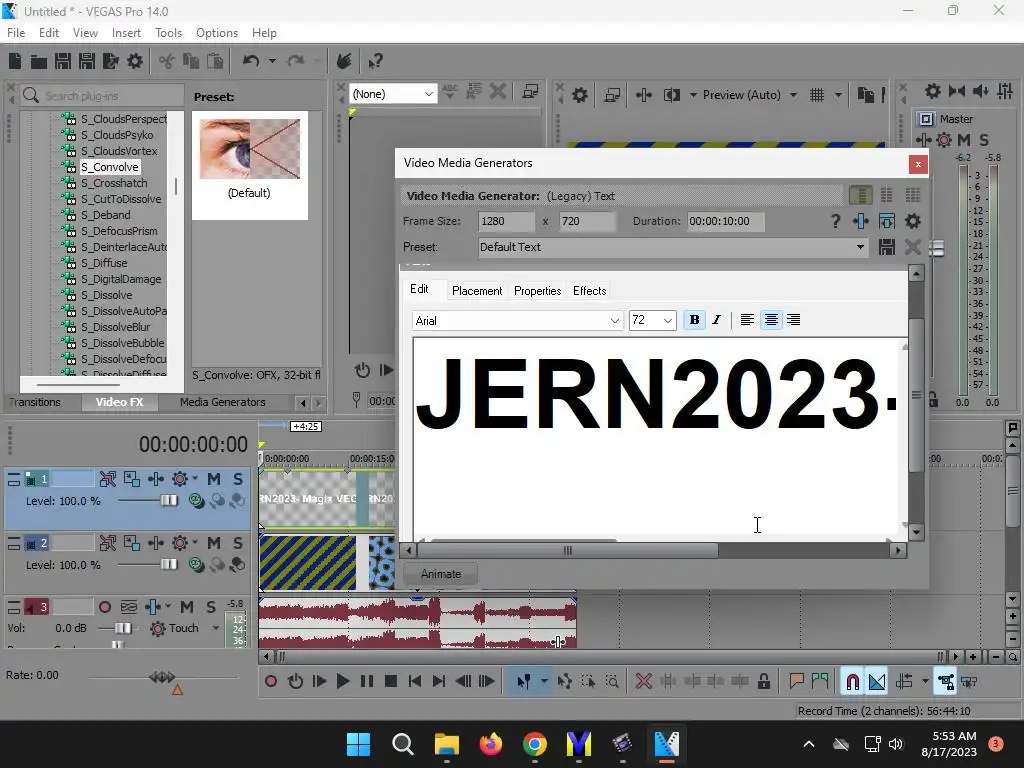Open the Options menu
Viewport: 1024px width, 768px height.
pyautogui.click(x=217, y=33)
